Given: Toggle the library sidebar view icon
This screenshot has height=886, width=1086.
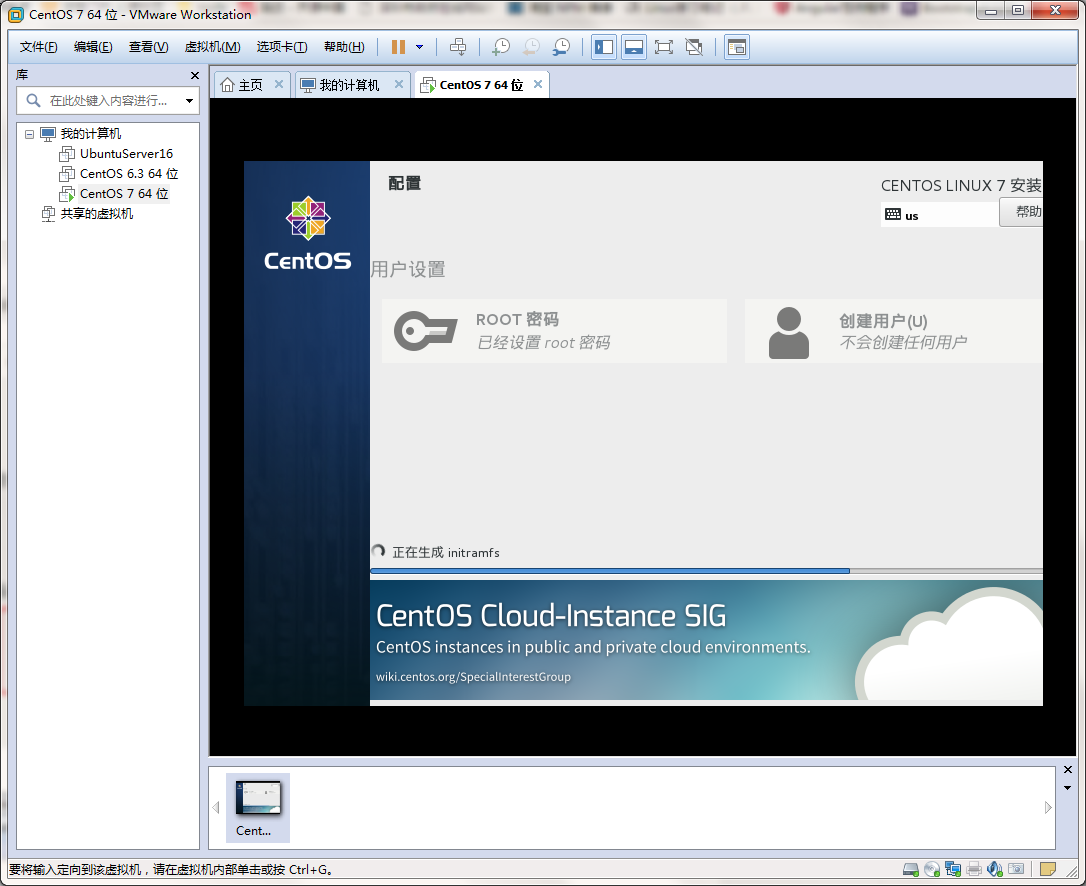Looking at the screenshot, I should point(604,47).
